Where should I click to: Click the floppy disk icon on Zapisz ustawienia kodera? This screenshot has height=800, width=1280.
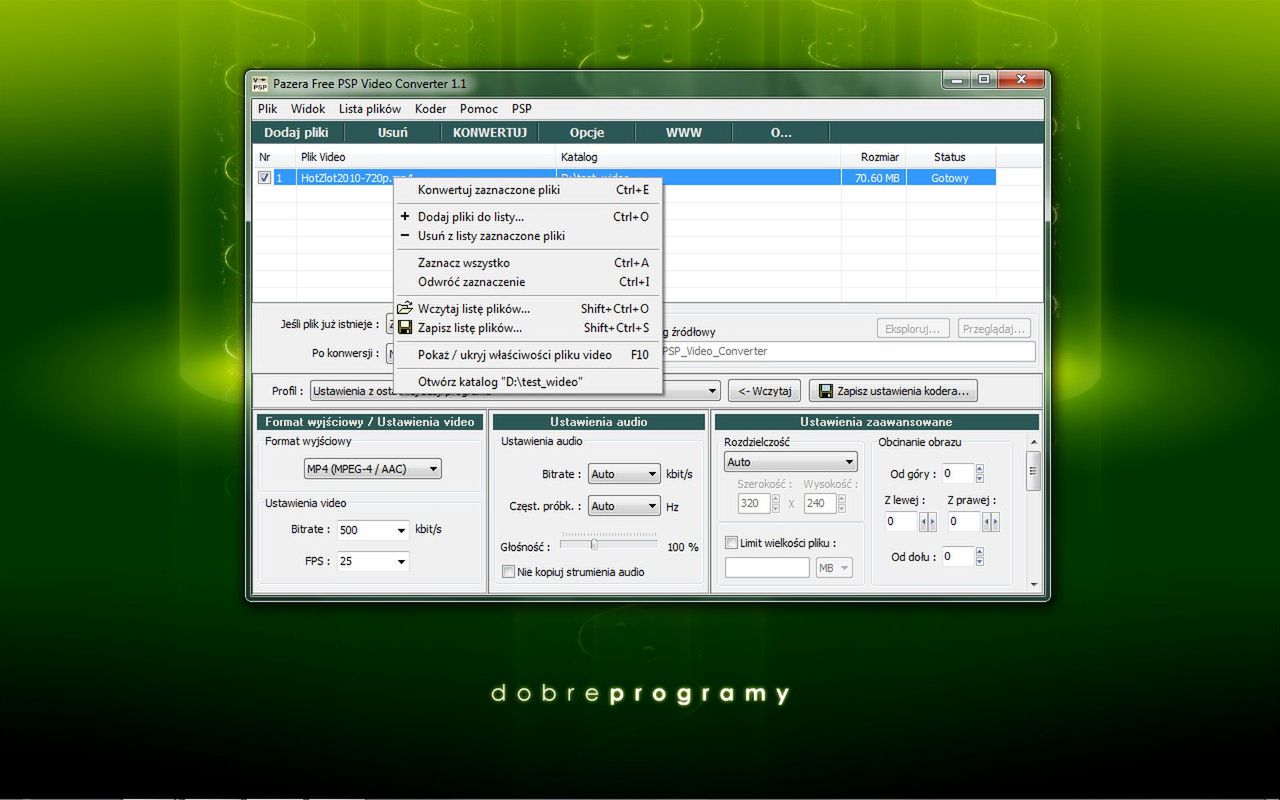tap(827, 391)
